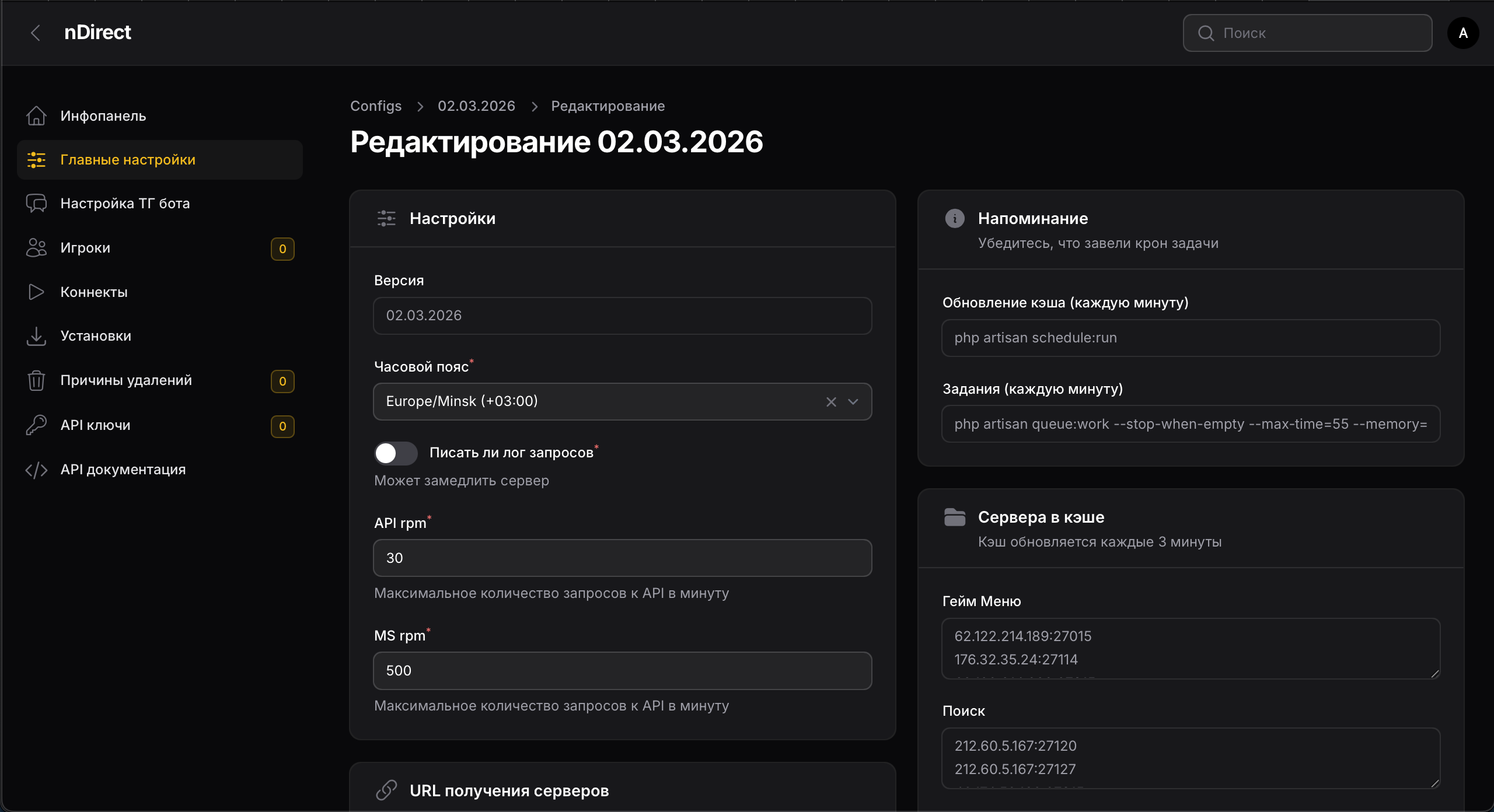Screen dimensions: 1494x812
Task: Open Установки via the download icon
Action: (37, 336)
